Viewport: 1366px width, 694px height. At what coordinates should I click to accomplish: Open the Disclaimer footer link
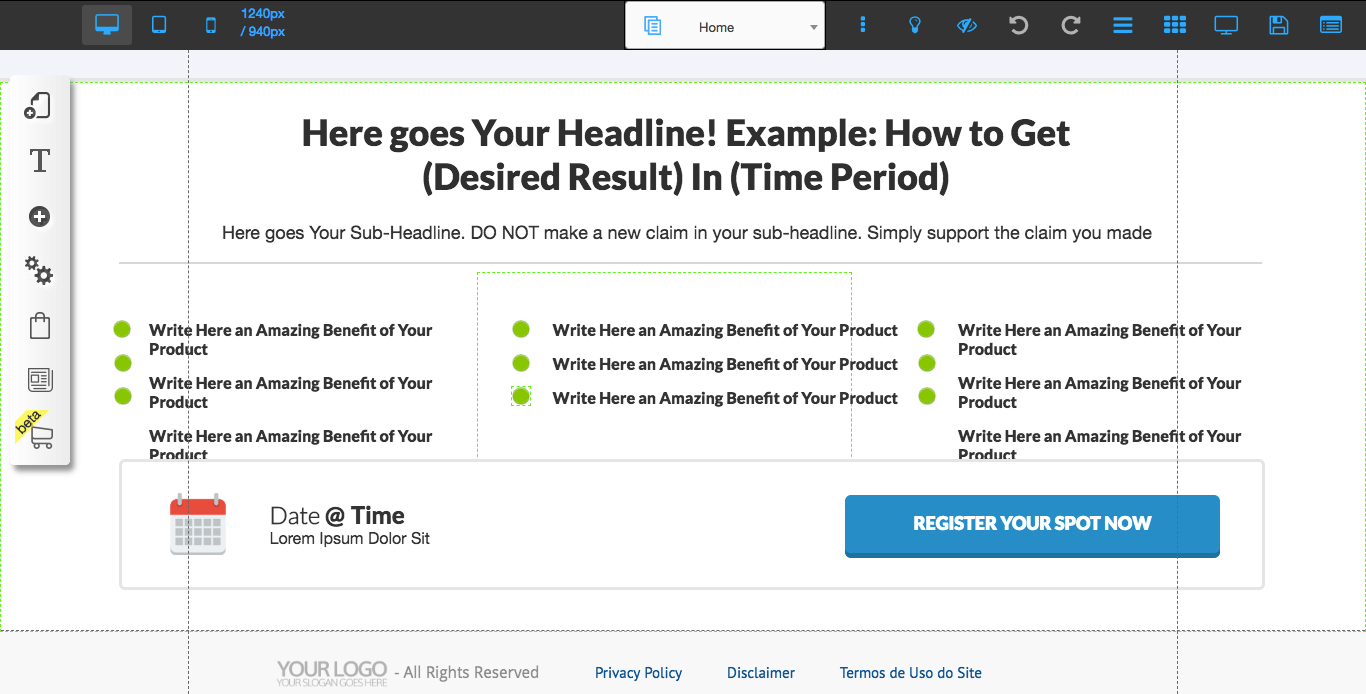coord(761,673)
